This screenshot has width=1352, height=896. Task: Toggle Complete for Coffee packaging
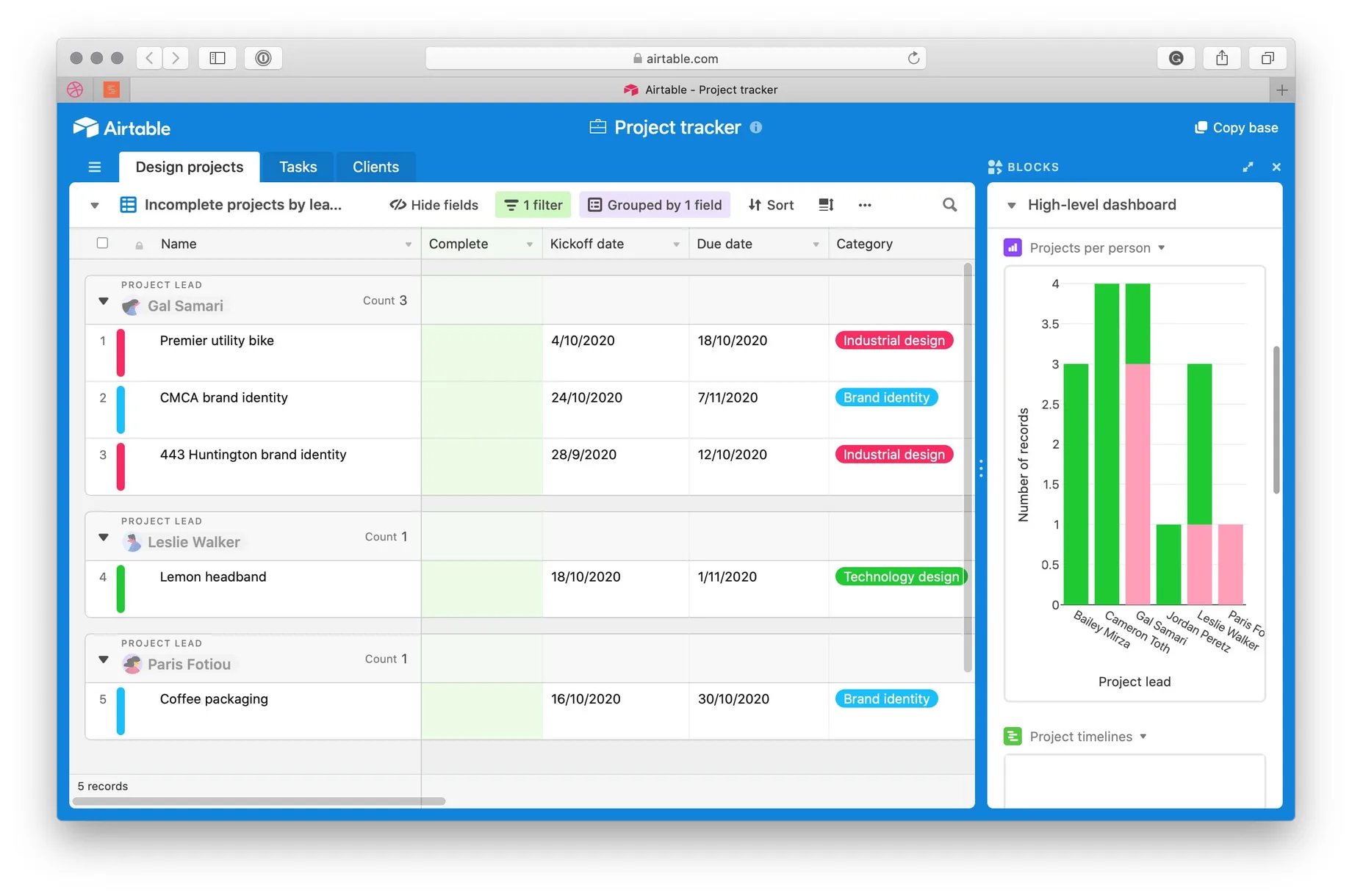coord(482,711)
